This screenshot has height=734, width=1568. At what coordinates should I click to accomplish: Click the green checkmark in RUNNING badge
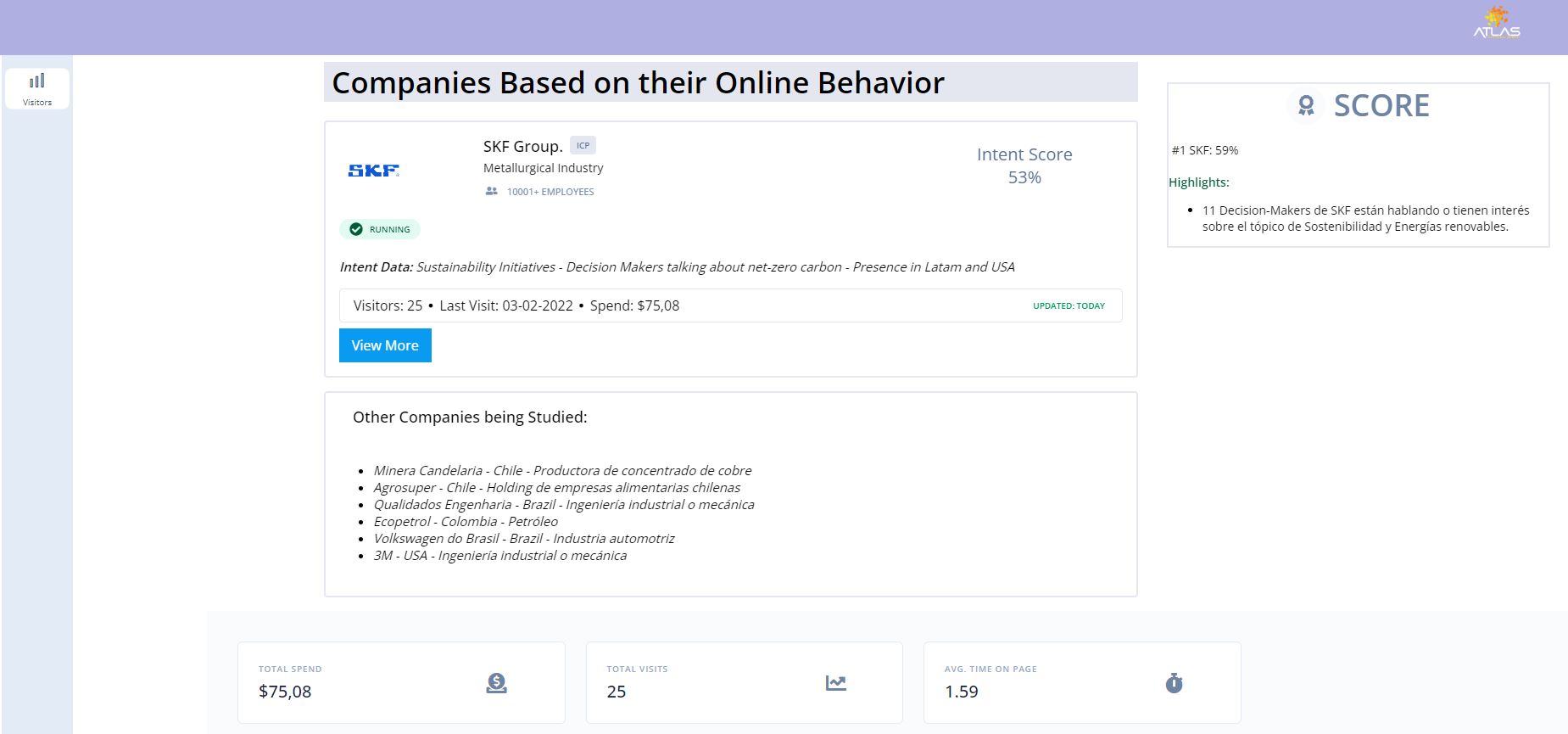point(356,229)
